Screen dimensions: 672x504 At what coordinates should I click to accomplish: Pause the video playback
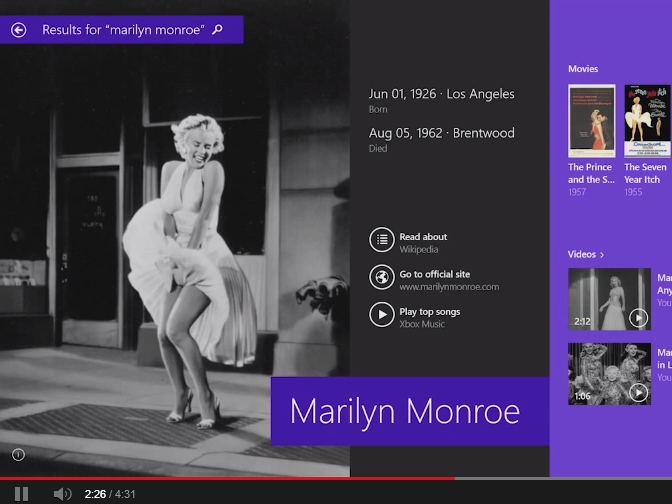point(21,494)
